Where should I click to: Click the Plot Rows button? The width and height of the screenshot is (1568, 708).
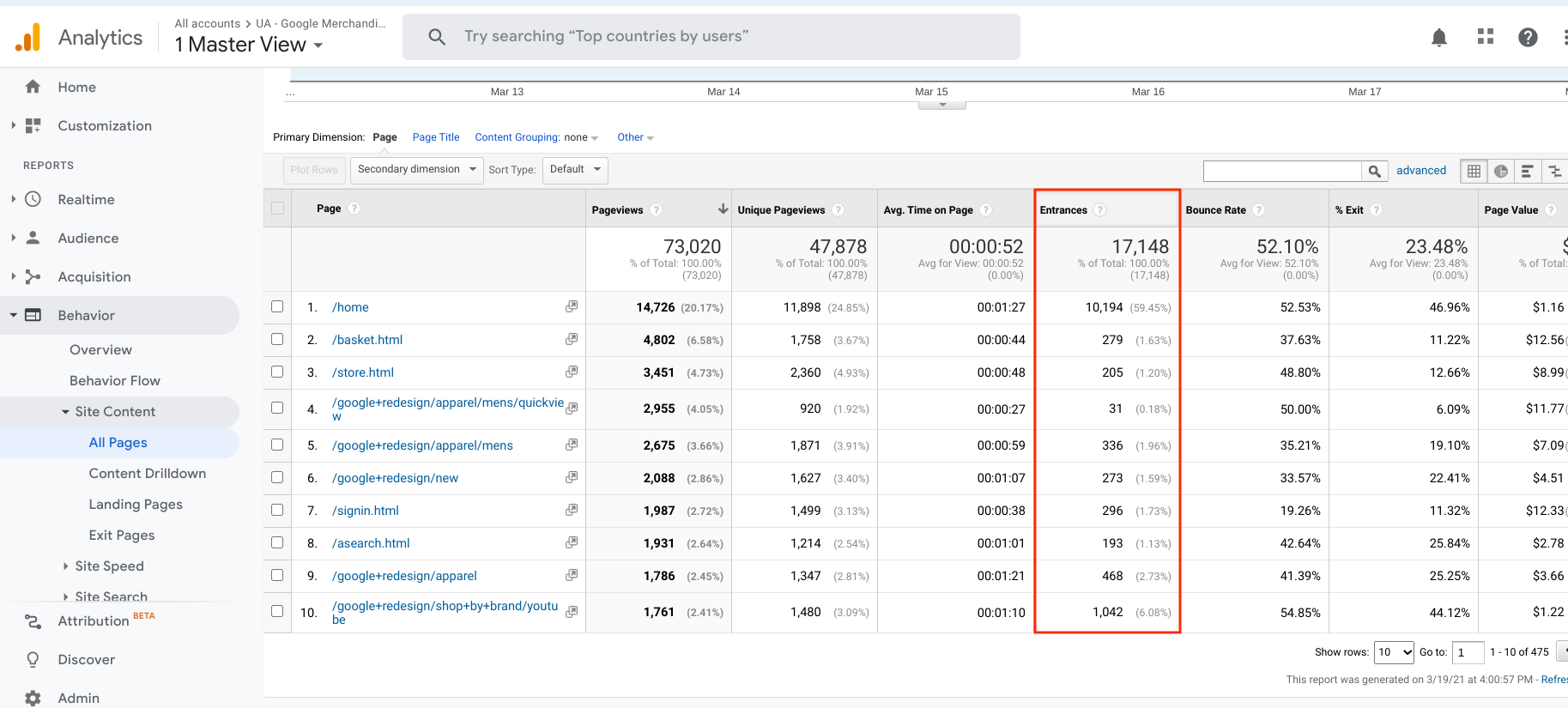point(314,170)
